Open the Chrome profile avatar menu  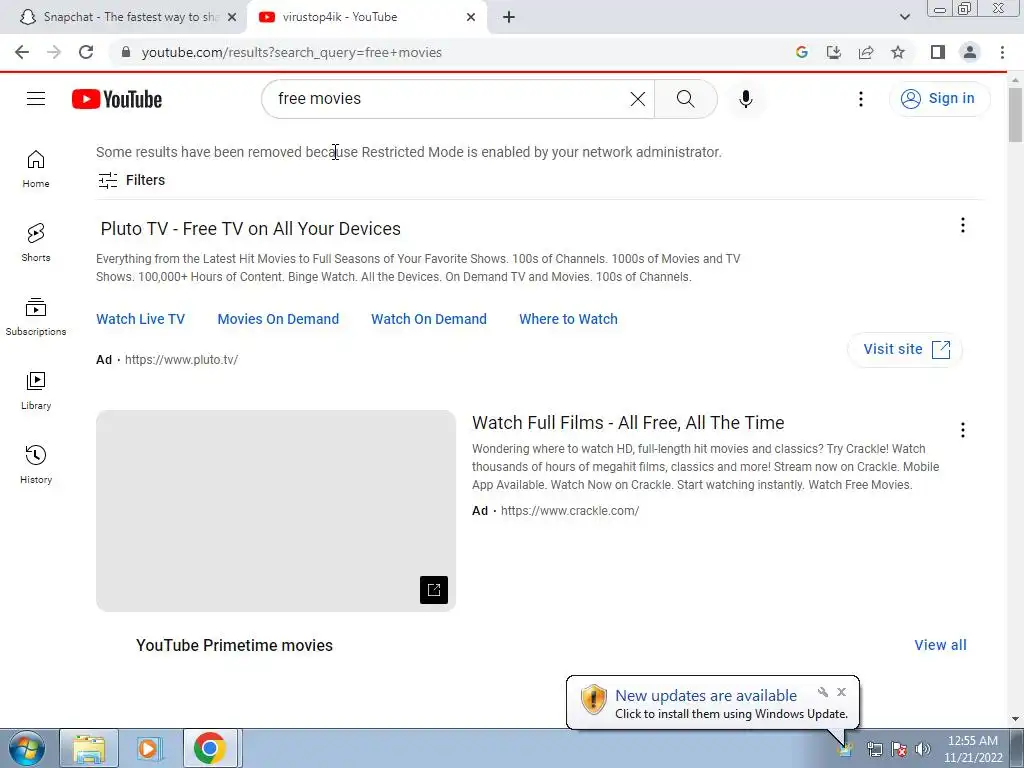point(970,52)
